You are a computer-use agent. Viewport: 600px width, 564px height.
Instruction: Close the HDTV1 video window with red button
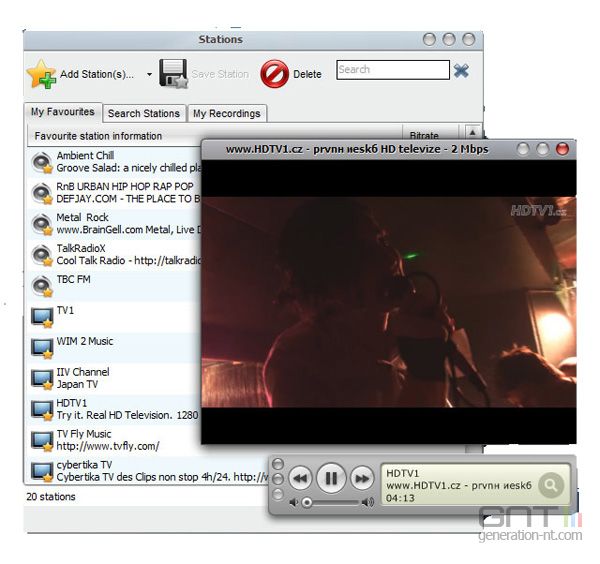[562, 149]
